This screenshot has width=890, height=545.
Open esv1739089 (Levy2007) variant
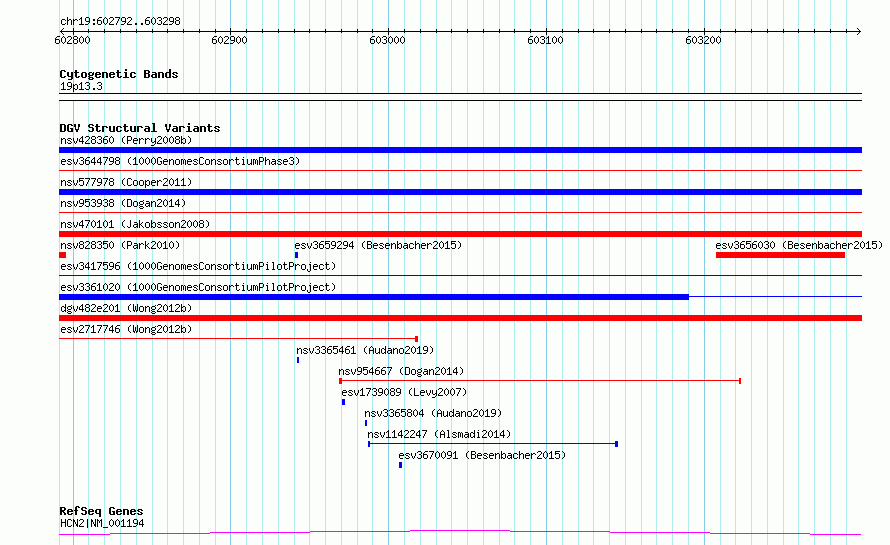[x=404, y=392]
